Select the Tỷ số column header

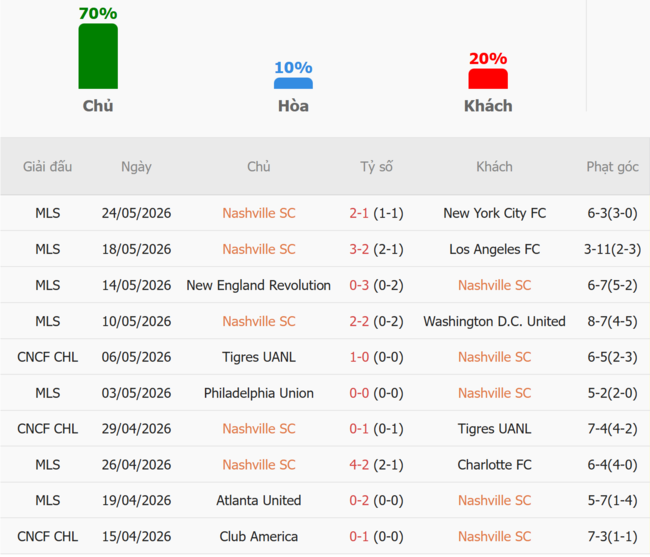point(376,167)
